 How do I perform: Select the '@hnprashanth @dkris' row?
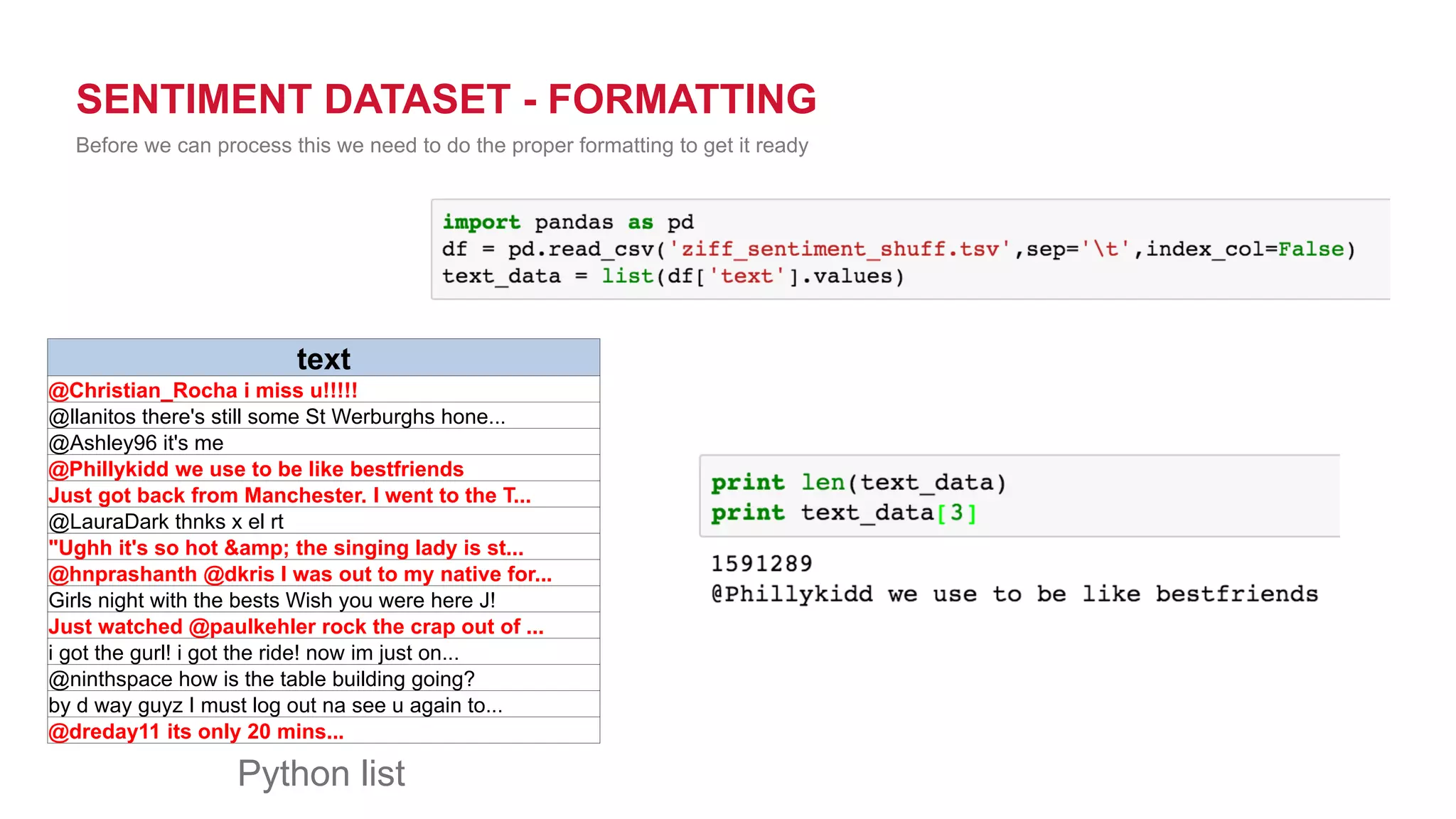[323, 574]
